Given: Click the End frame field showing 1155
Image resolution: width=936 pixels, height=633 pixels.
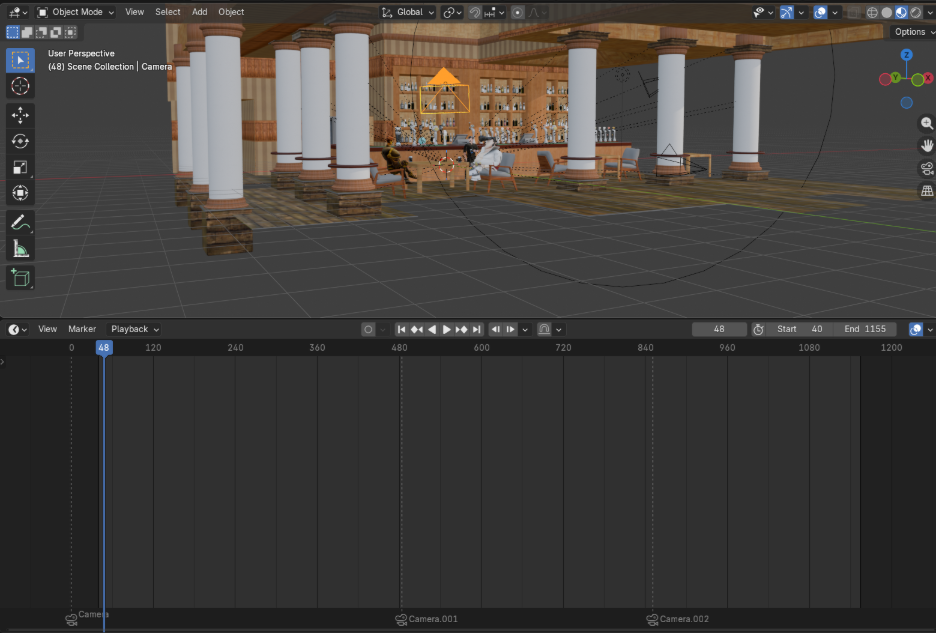Looking at the screenshot, I should (x=865, y=329).
